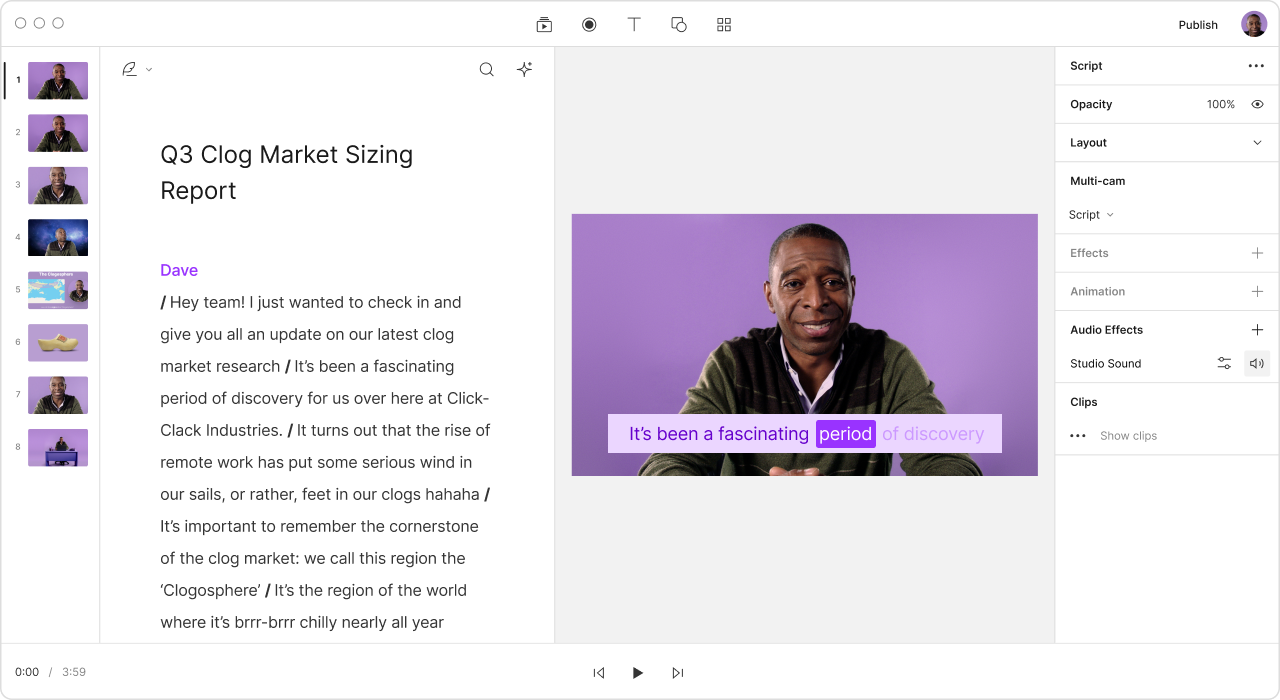Toggle Opacity visibility eye icon

click(x=1257, y=104)
